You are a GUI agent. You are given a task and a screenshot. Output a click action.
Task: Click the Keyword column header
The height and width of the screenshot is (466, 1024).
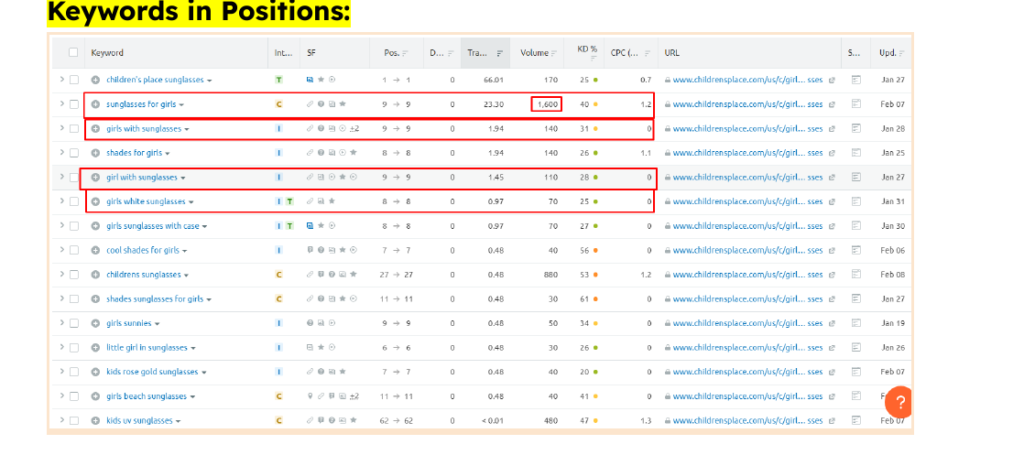(107, 53)
